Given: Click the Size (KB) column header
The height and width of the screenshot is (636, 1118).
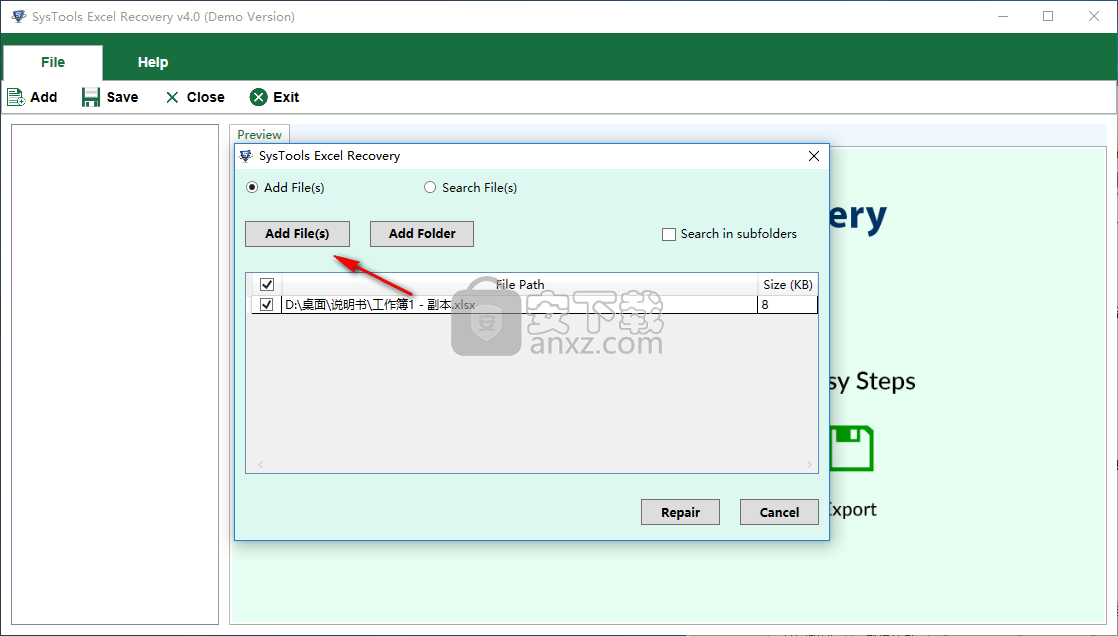Looking at the screenshot, I should click(788, 284).
